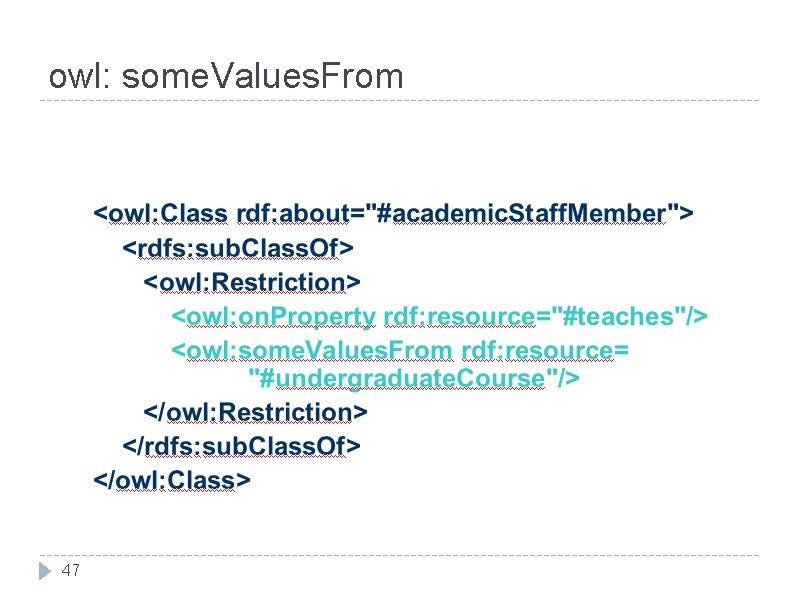Click 'rdf:resource' on the on.Property line

coord(458,316)
